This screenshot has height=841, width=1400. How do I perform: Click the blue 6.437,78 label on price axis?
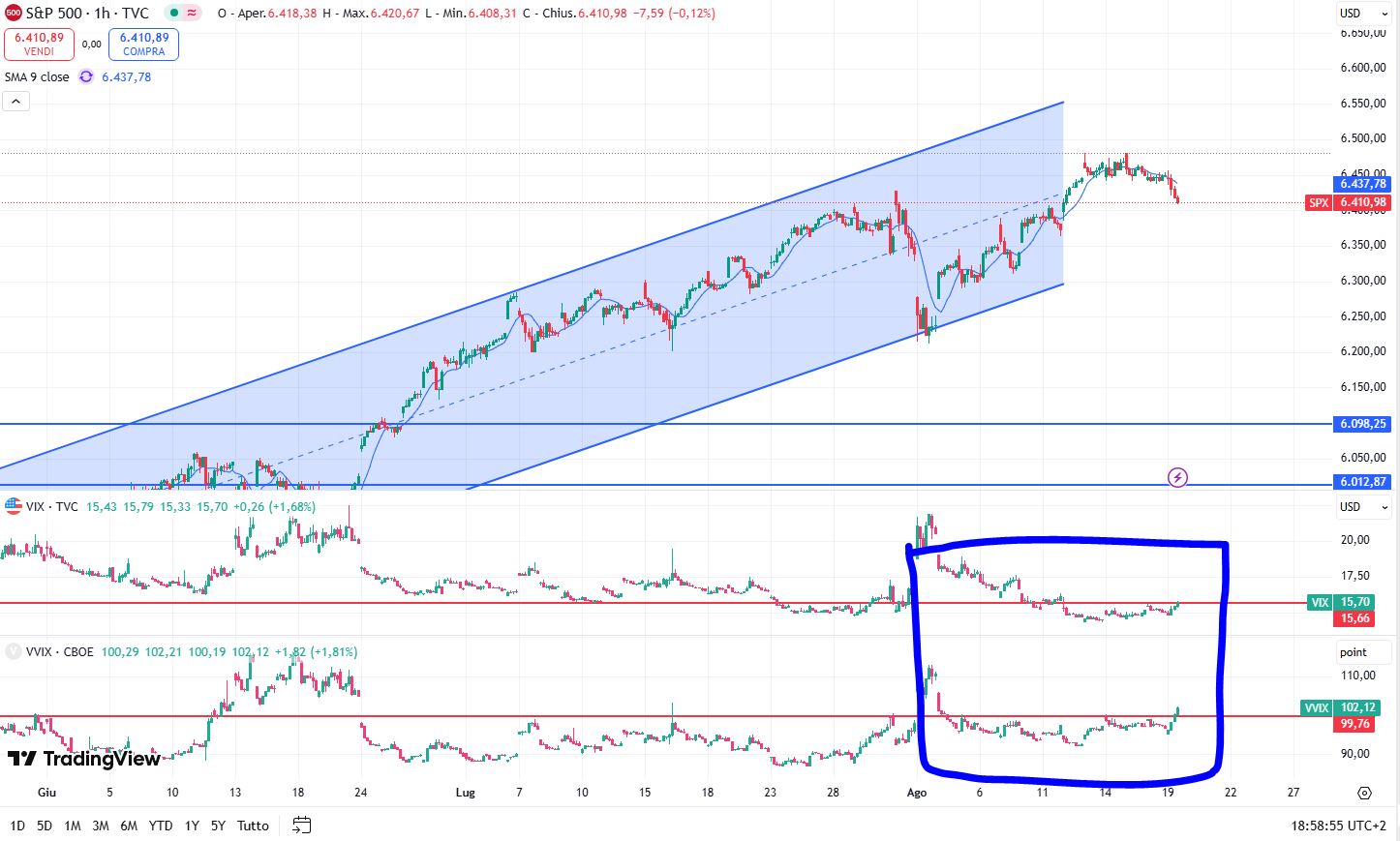pos(1362,184)
